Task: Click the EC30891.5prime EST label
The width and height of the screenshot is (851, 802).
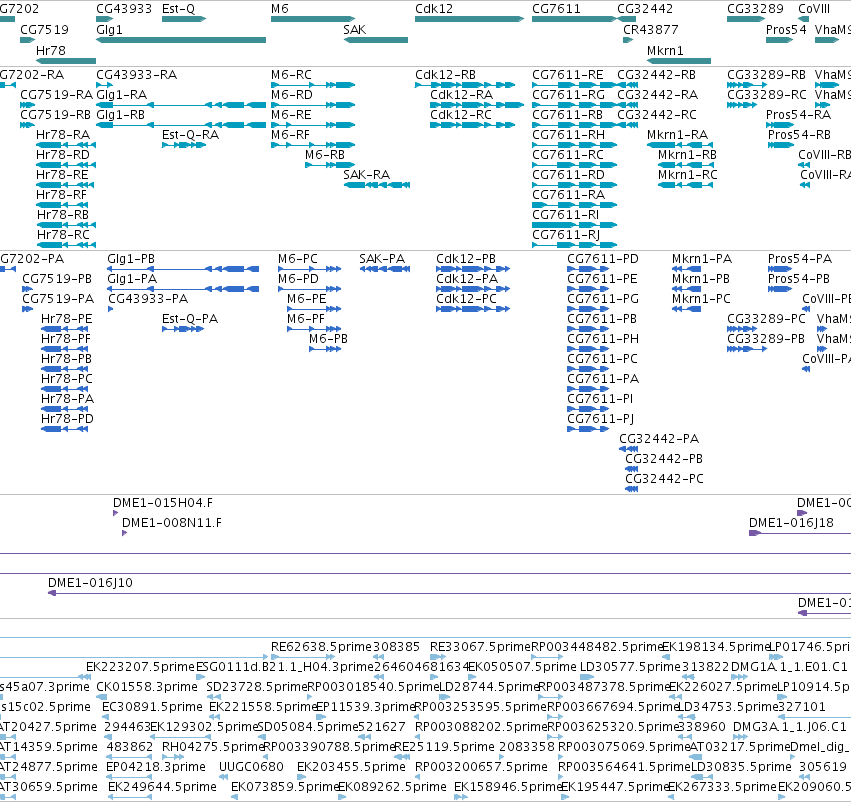Action: click(152, 706)
